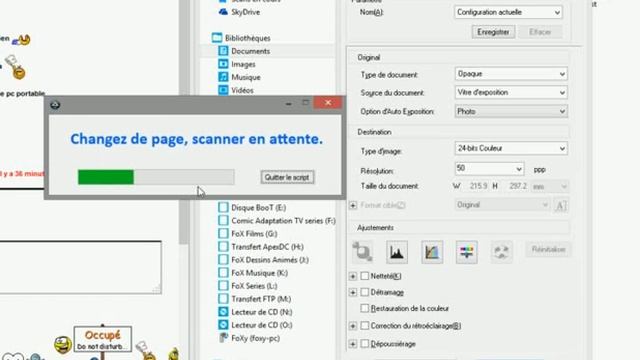Click Quitter le script button
This screenshot has width=640, height=360.
pyautogui.click(x=287, y=177)
